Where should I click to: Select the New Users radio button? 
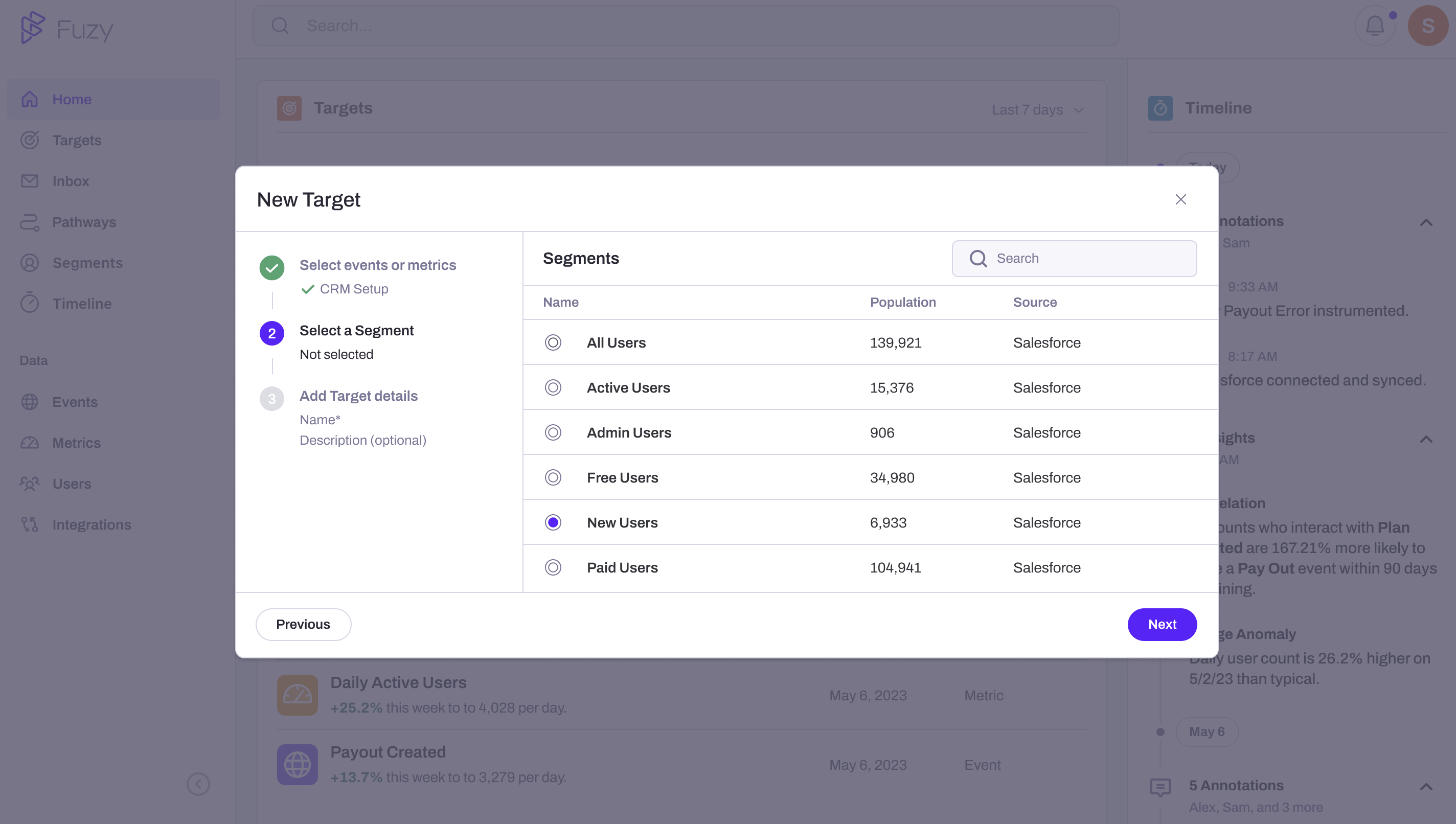point(553,522)
